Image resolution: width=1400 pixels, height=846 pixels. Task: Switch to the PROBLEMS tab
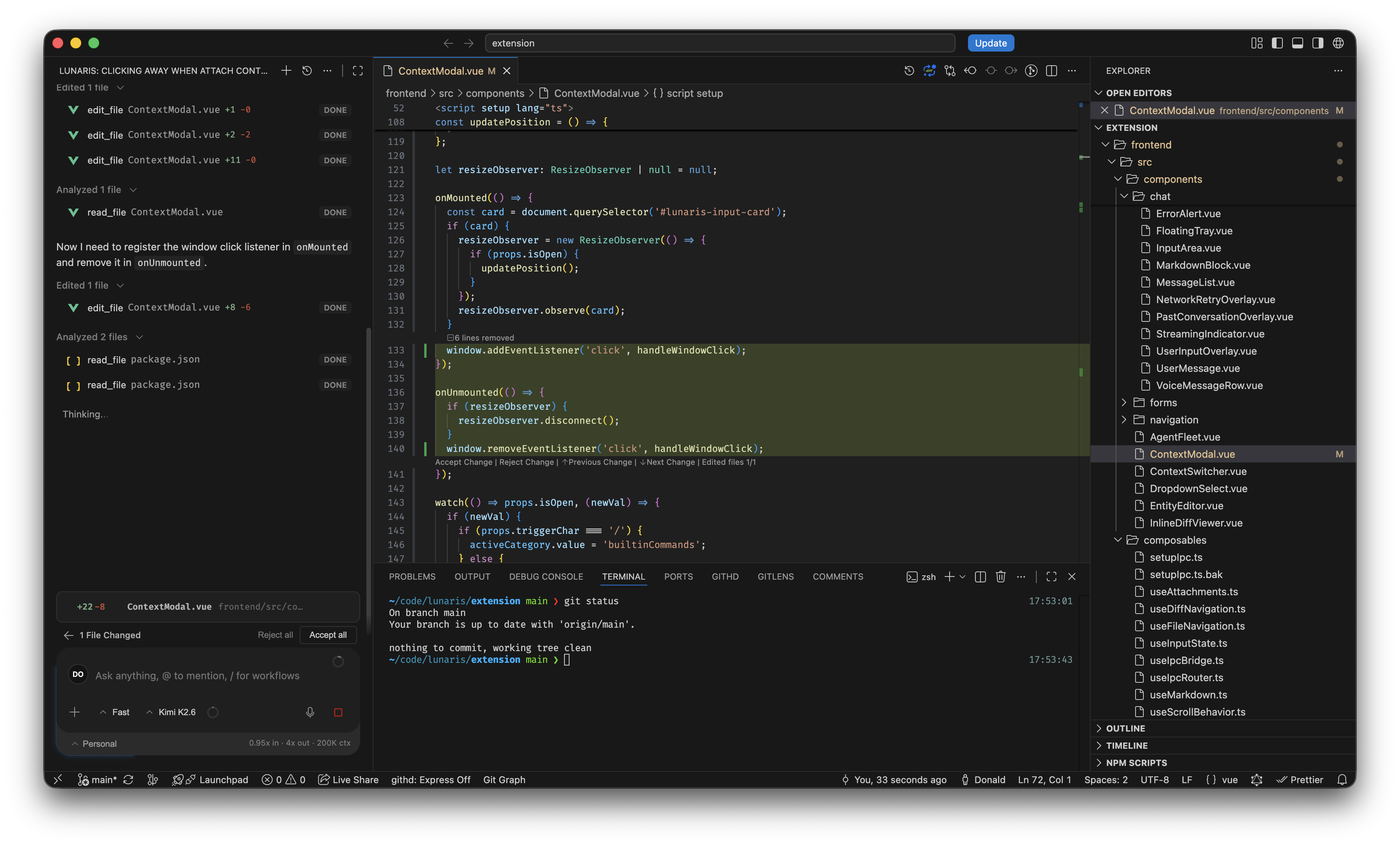click(412, 576)
